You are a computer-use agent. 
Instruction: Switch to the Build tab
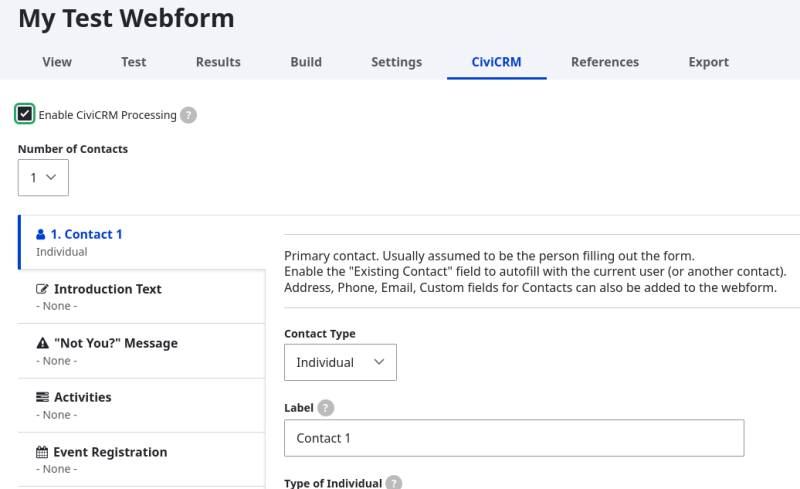(x=306, y=62)
